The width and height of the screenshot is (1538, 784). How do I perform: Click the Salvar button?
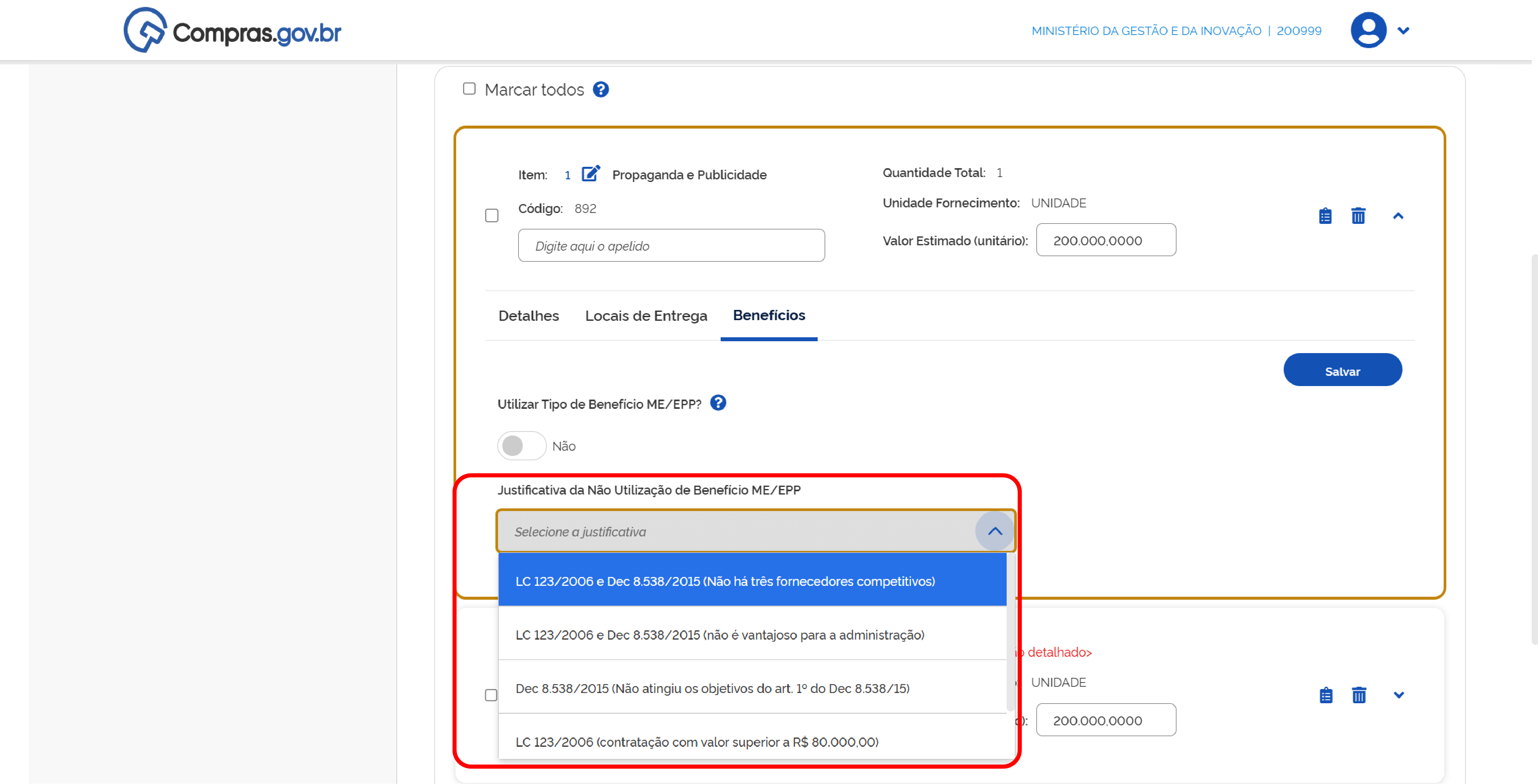[1342, 371]
